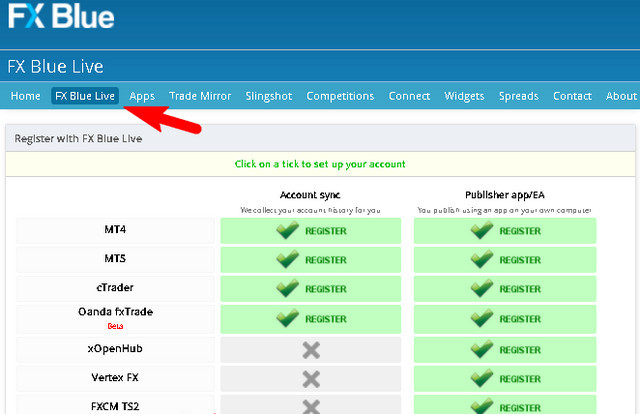Open the Spreads menu item
The height and width of the screenshot is (414, 640).
(518, 96)
